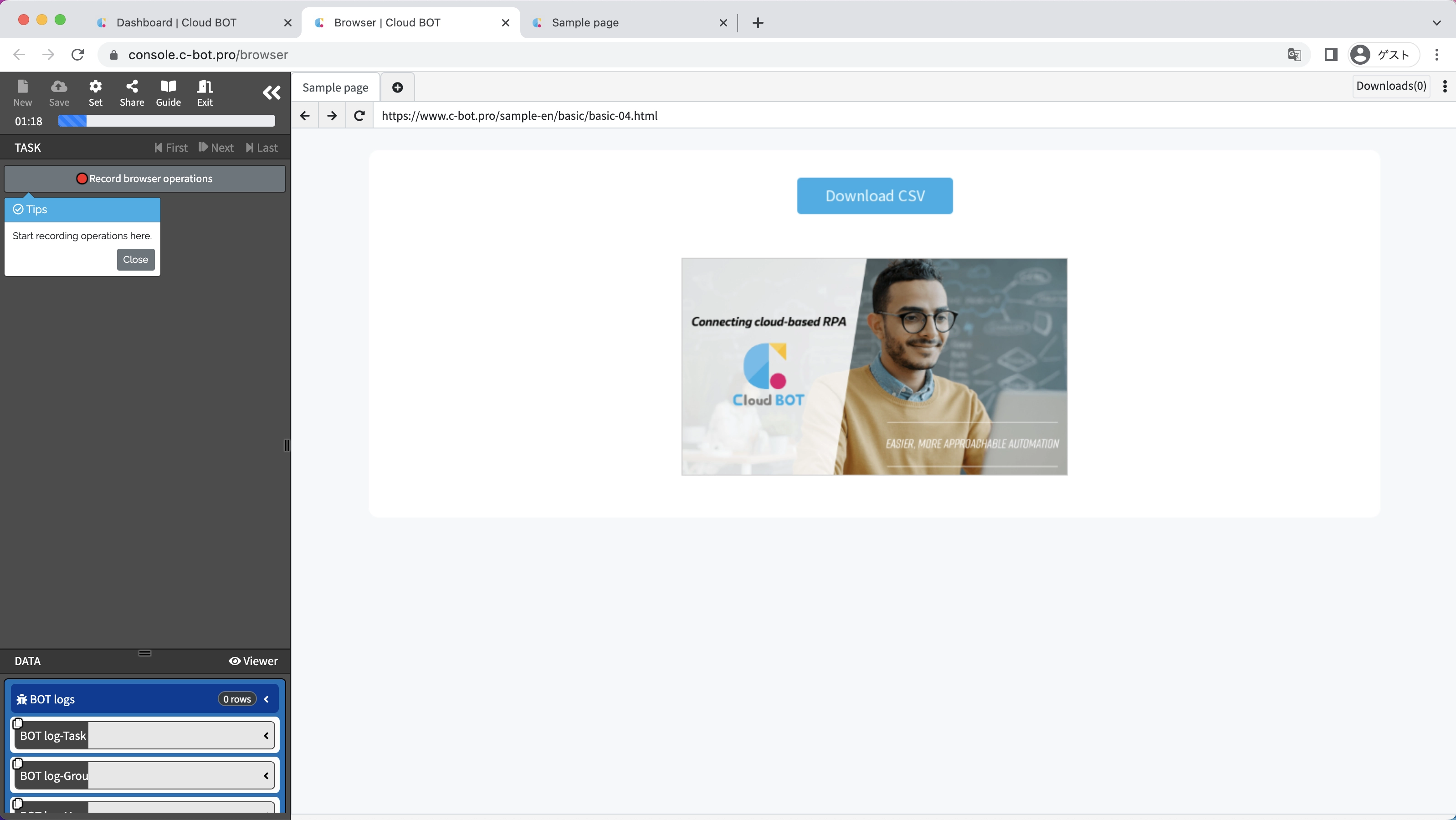Close the Tips popup

(x=136, y=259)
